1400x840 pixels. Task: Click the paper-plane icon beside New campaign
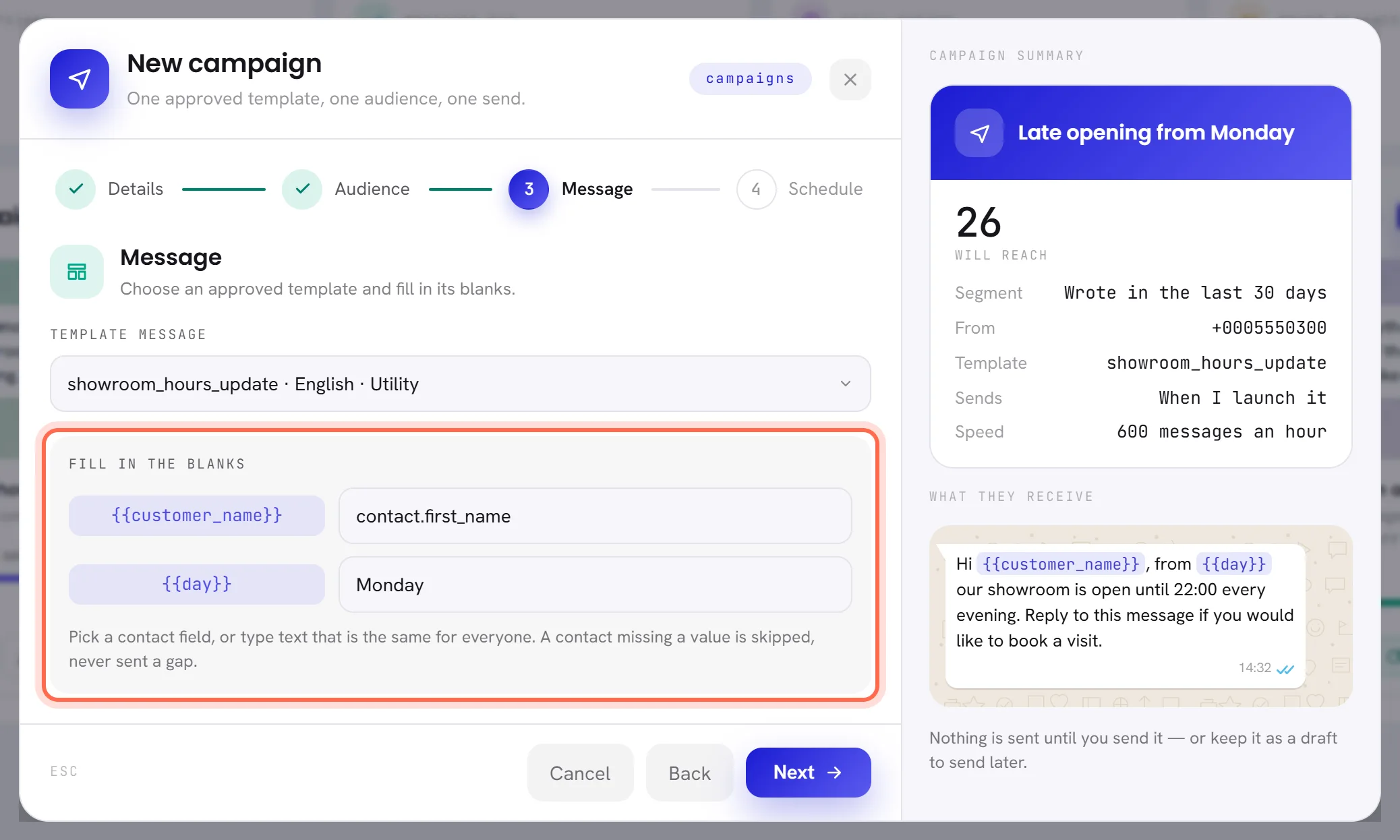pos(80,79)
